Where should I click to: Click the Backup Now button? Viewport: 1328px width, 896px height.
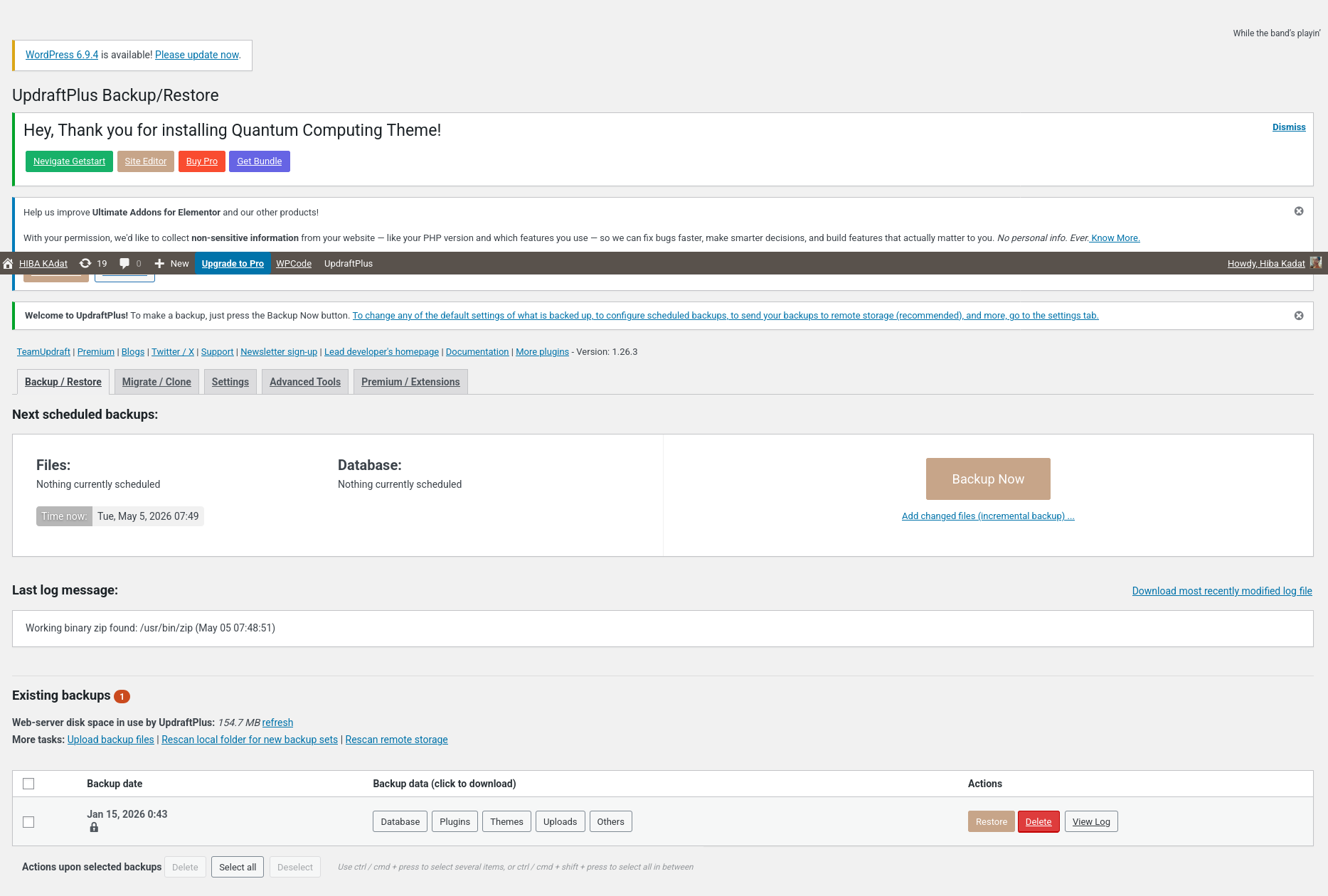coord(988,479)
